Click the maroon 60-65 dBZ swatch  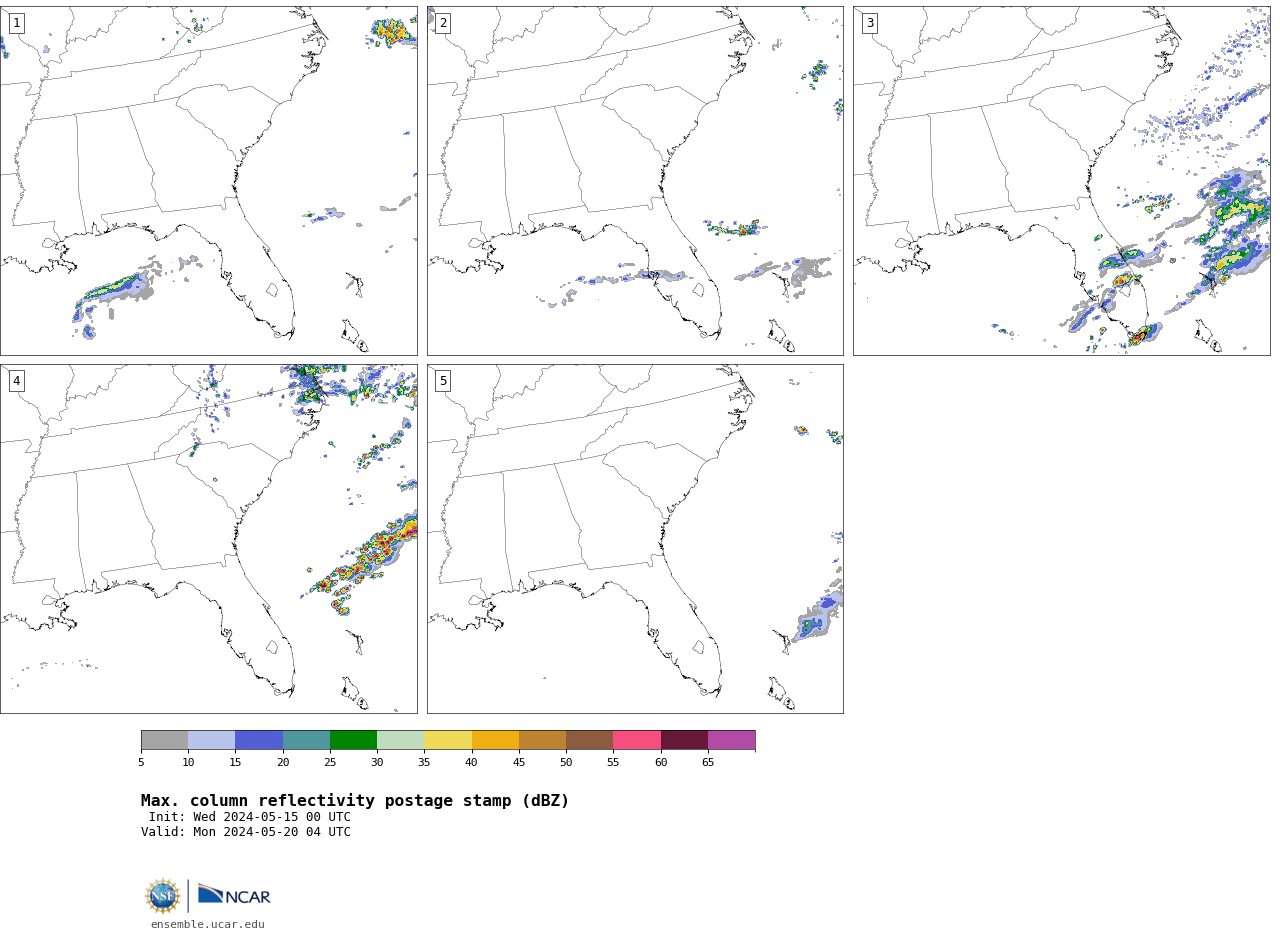point(684,740)
